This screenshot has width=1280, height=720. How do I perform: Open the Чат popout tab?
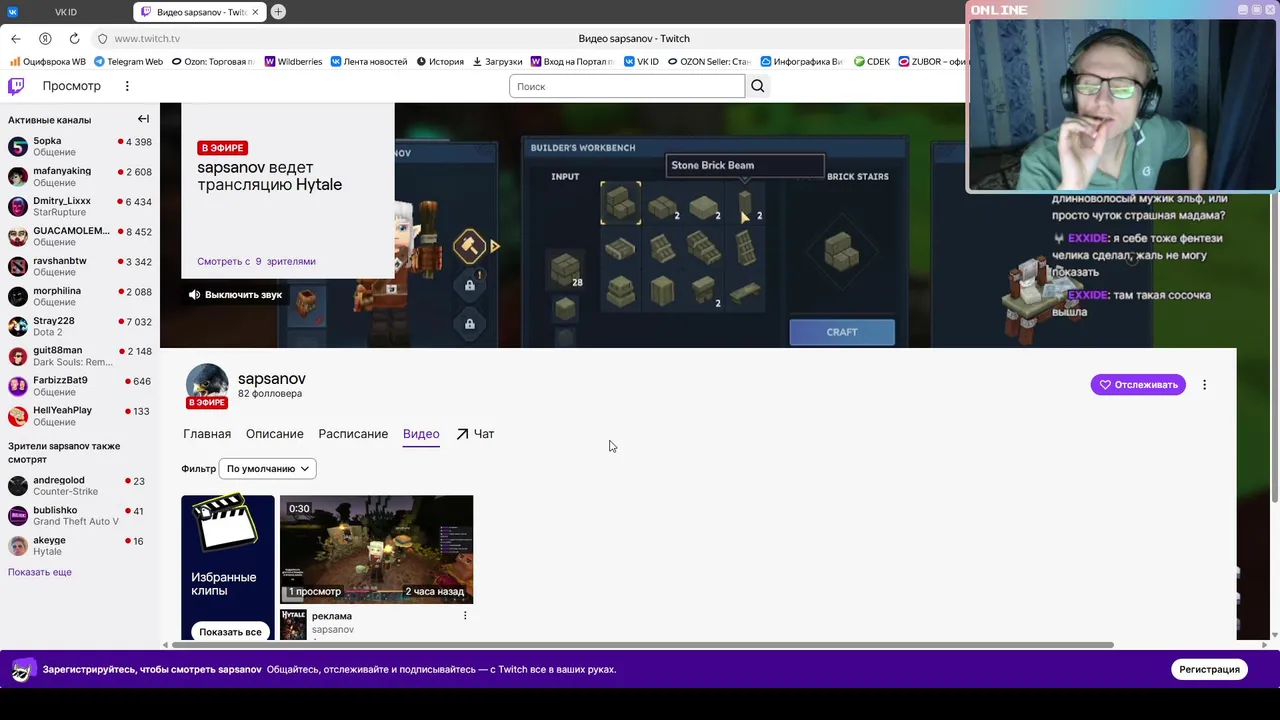(x=475, y=434)
